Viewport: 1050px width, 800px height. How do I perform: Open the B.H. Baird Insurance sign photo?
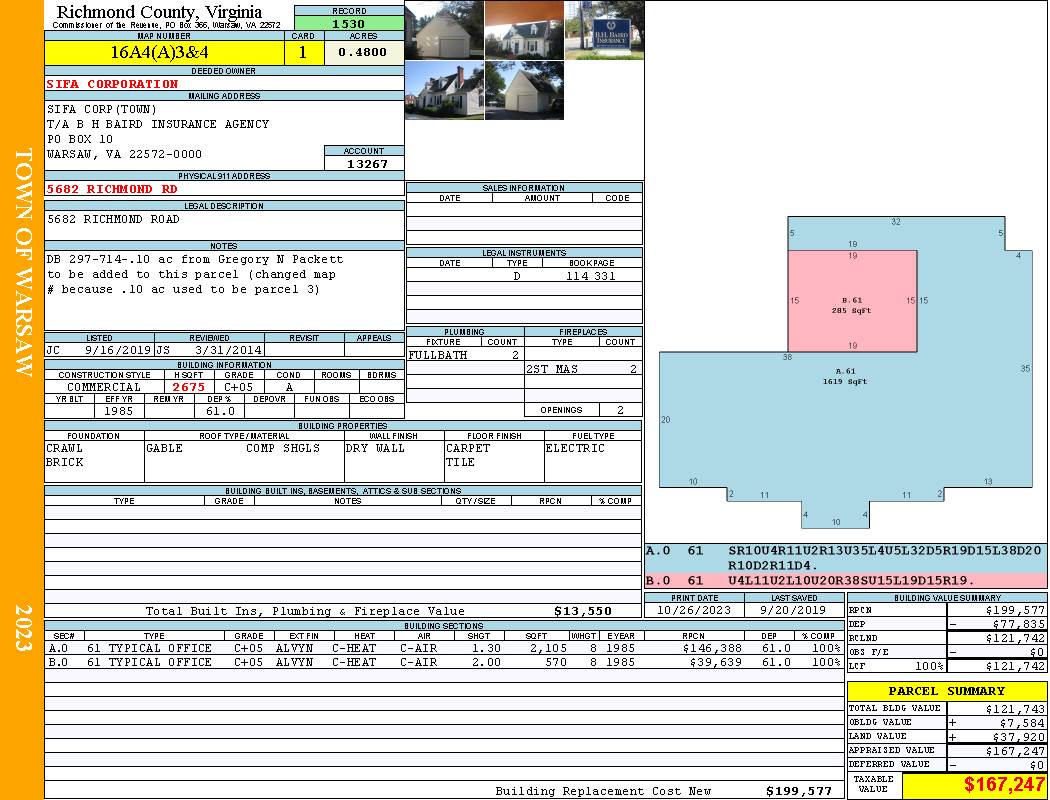pos(605,30)
